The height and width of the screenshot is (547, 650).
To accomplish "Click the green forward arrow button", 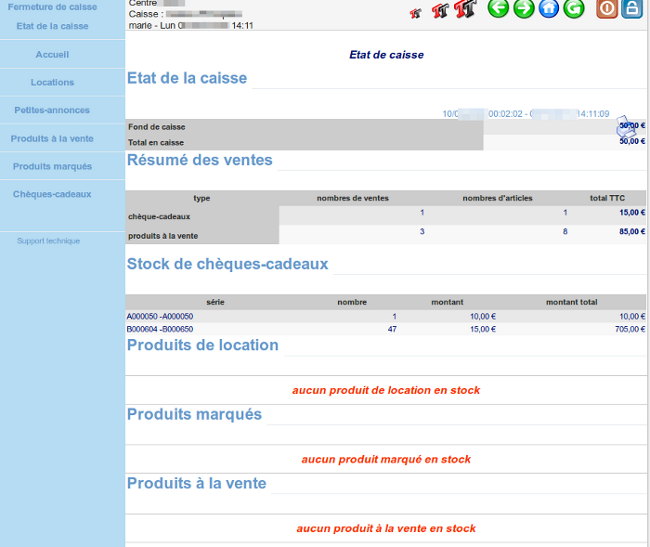I will pos(523,9).
